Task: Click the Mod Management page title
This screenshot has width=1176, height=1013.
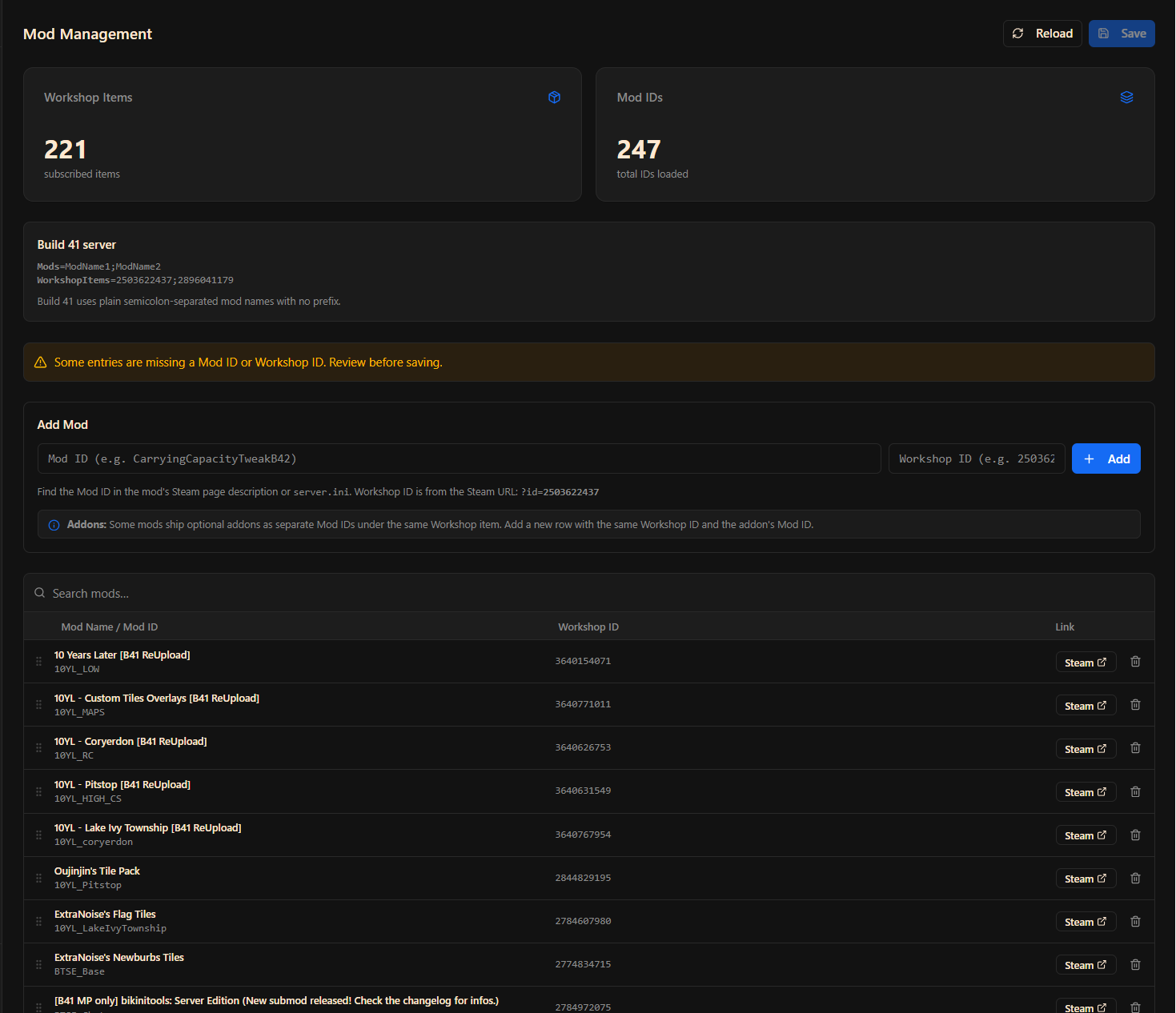Action: 87,34
